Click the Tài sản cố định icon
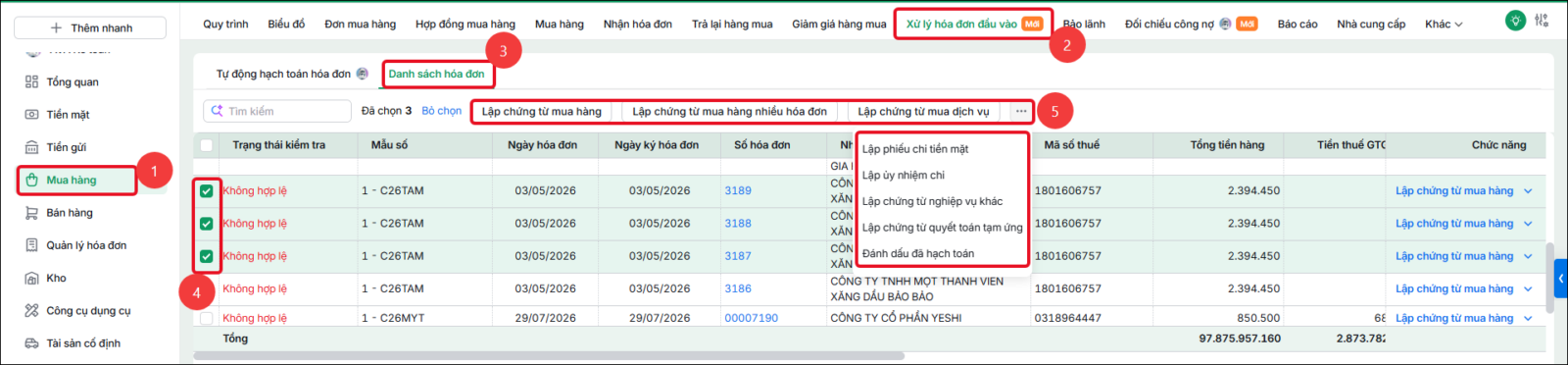Viewport: 1568px width, 365px height. [31, 343]
